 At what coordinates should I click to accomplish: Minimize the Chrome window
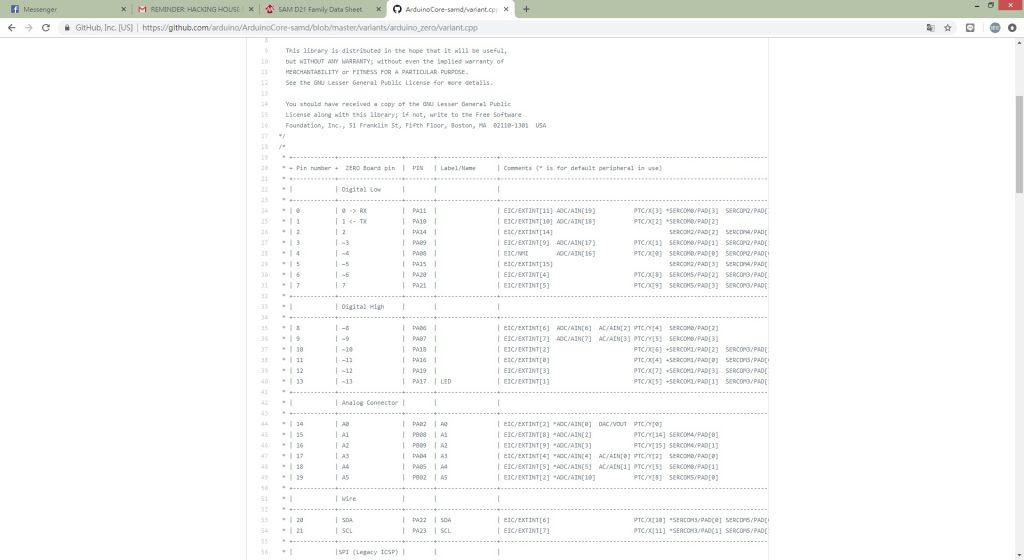[x=976, y=5]
